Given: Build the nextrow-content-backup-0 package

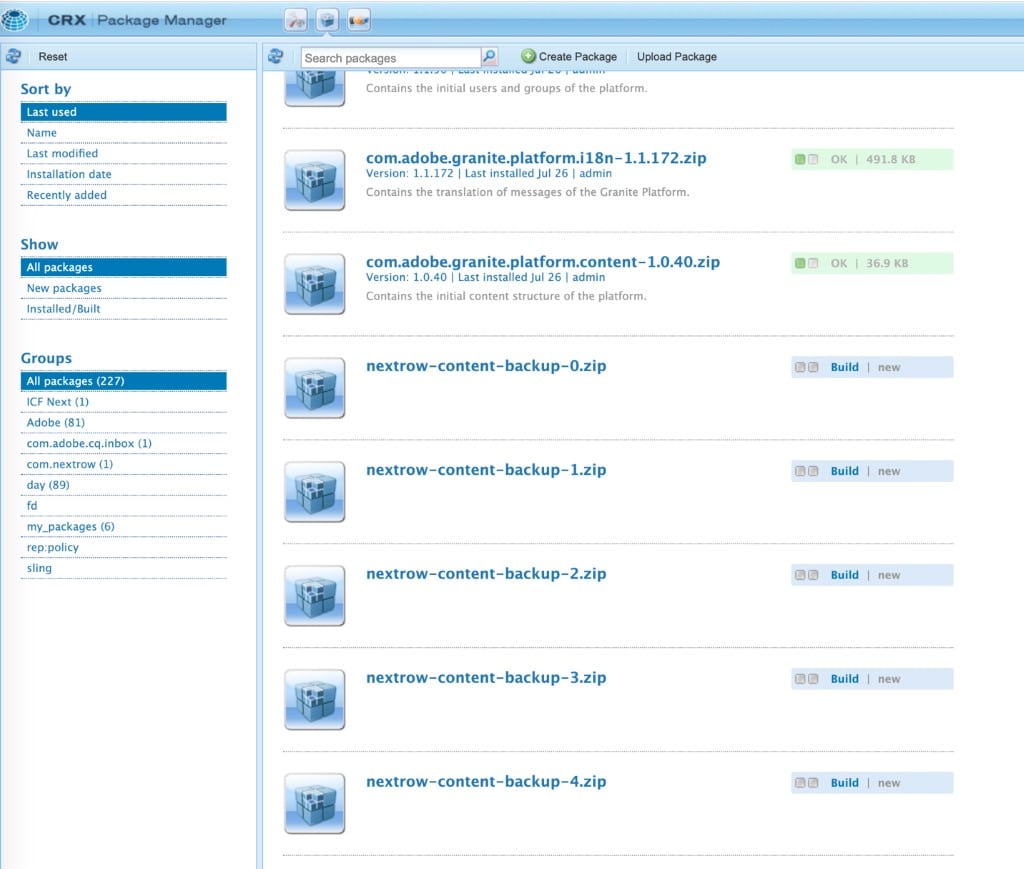Looking at the screenshot, I should [x=844, y=367].
